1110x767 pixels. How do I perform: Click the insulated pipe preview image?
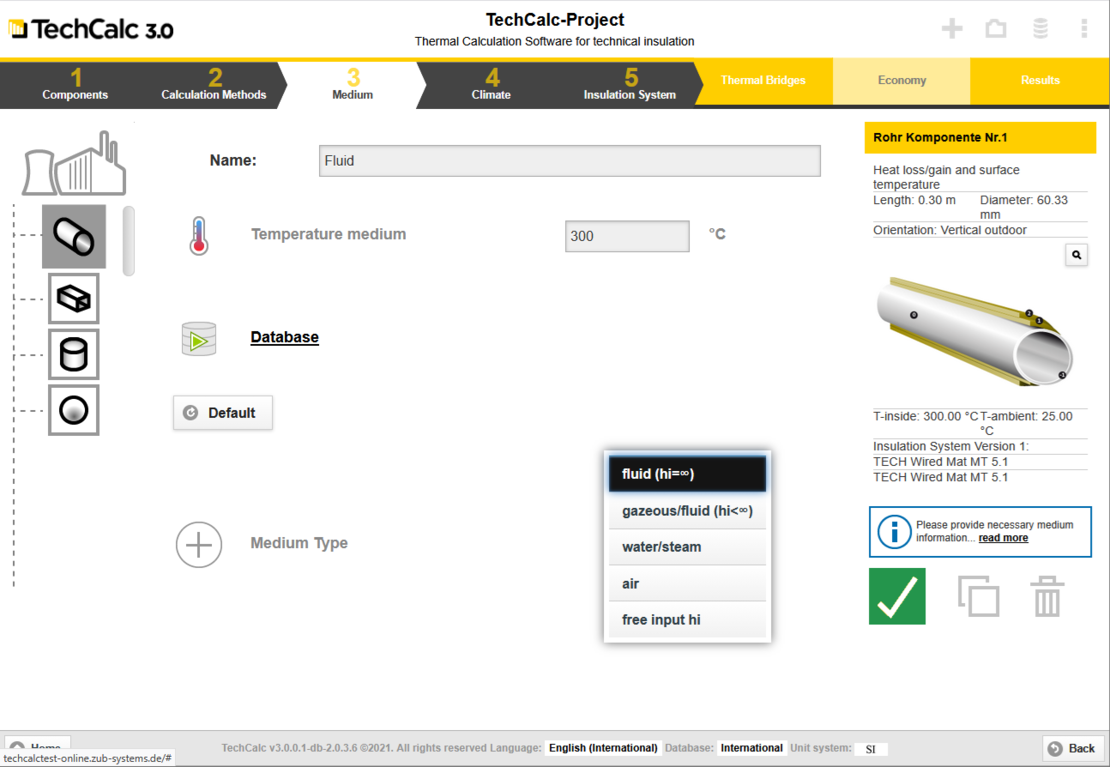(975, 331)
